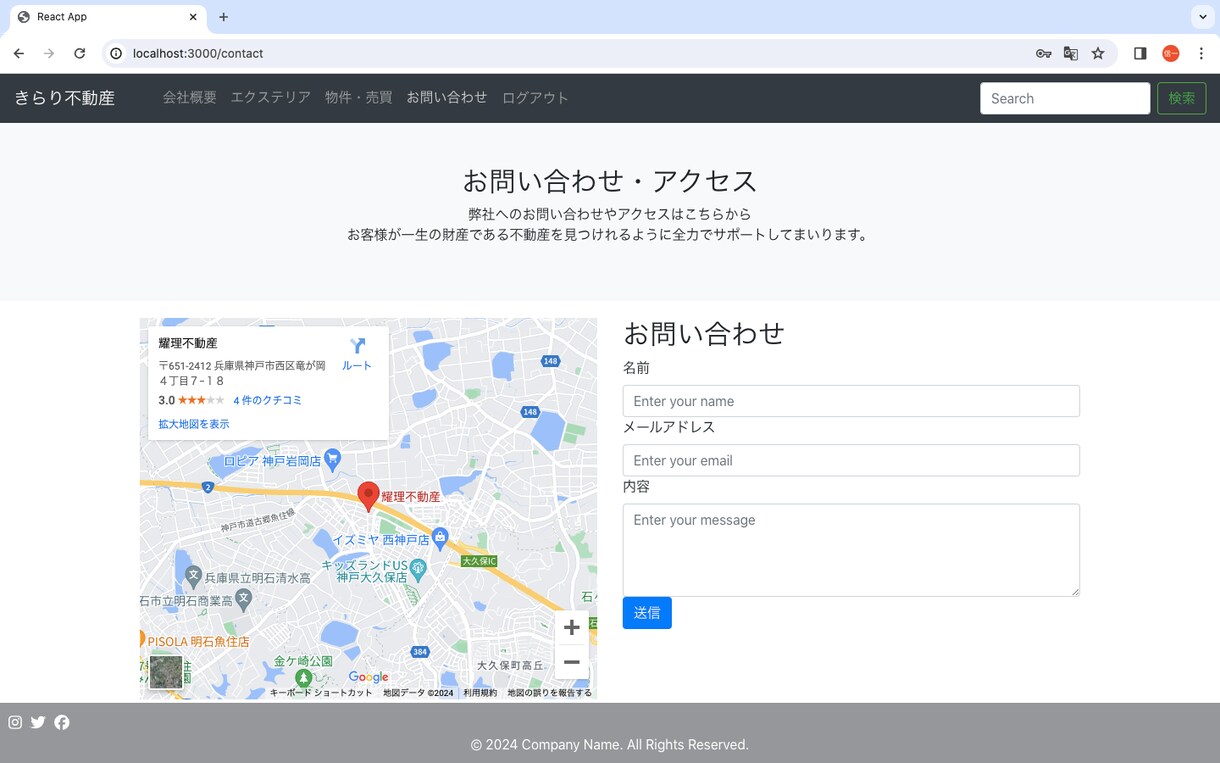This screenshot has width=1220, height=763.
Task: Click the イズミヤ 西神戸店 map marker
Action: [440, 537]
